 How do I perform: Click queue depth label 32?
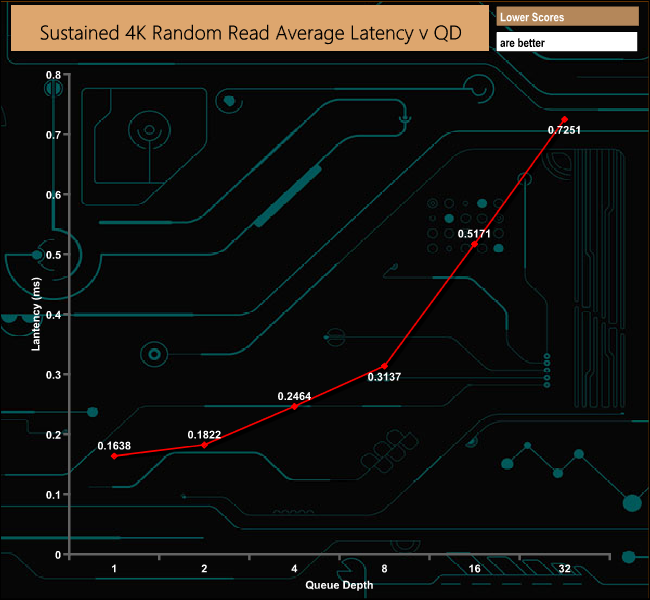coord(565,568)
